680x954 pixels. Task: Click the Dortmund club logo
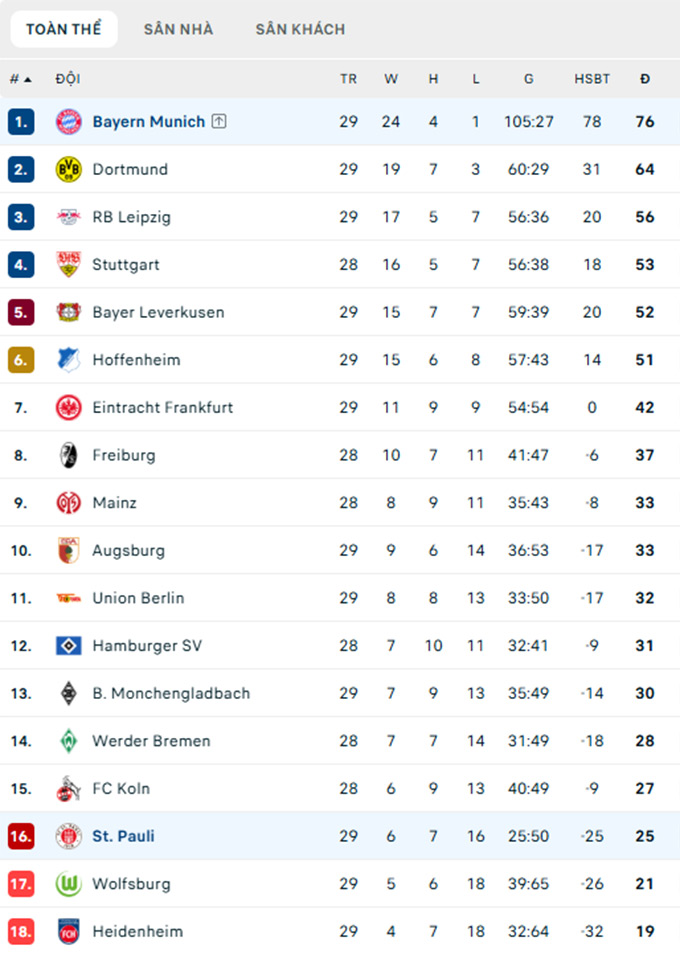[x=68, y=169]
